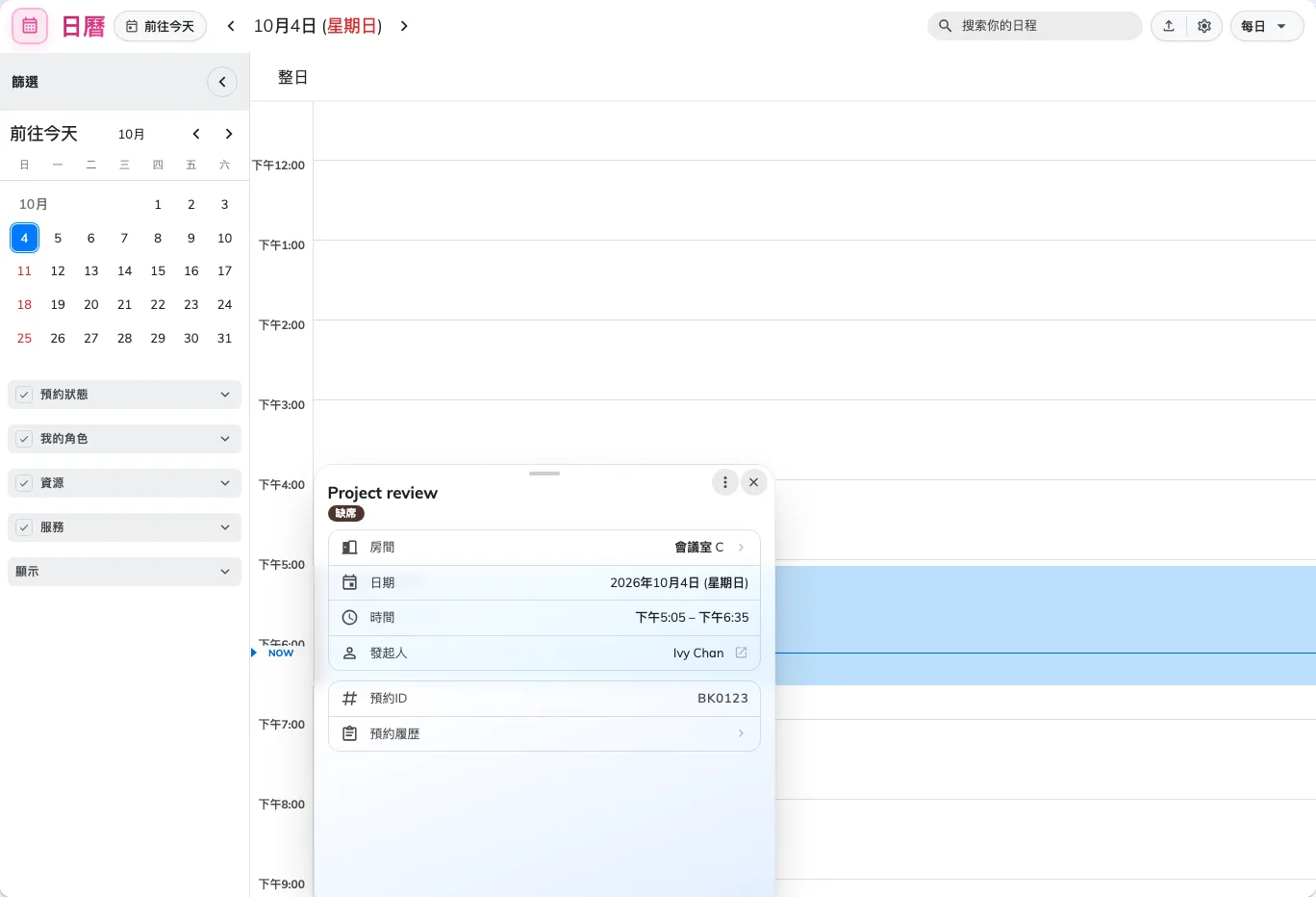This screenshot has width=1316, height=897.
Task: Open settings via gear icon
Action: tap(1204, 26)
